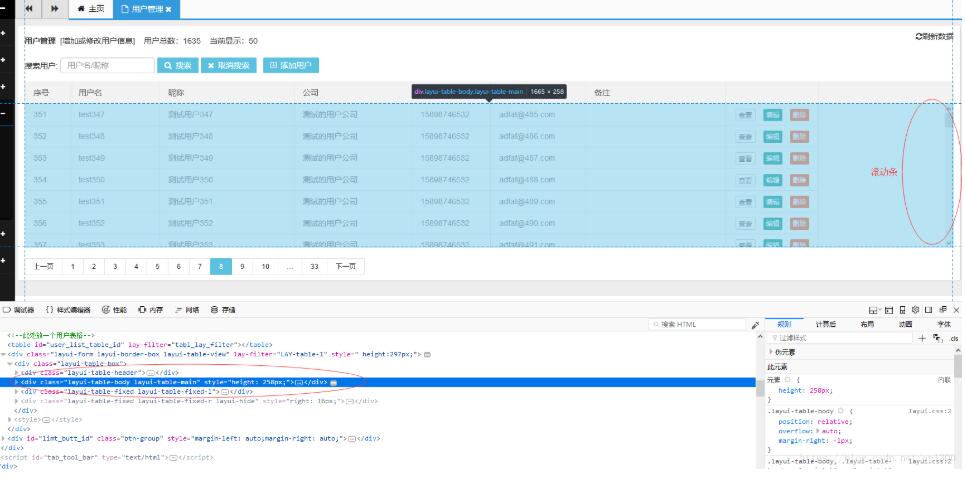
Task: Expand the style element node
Action: point(10,420)
